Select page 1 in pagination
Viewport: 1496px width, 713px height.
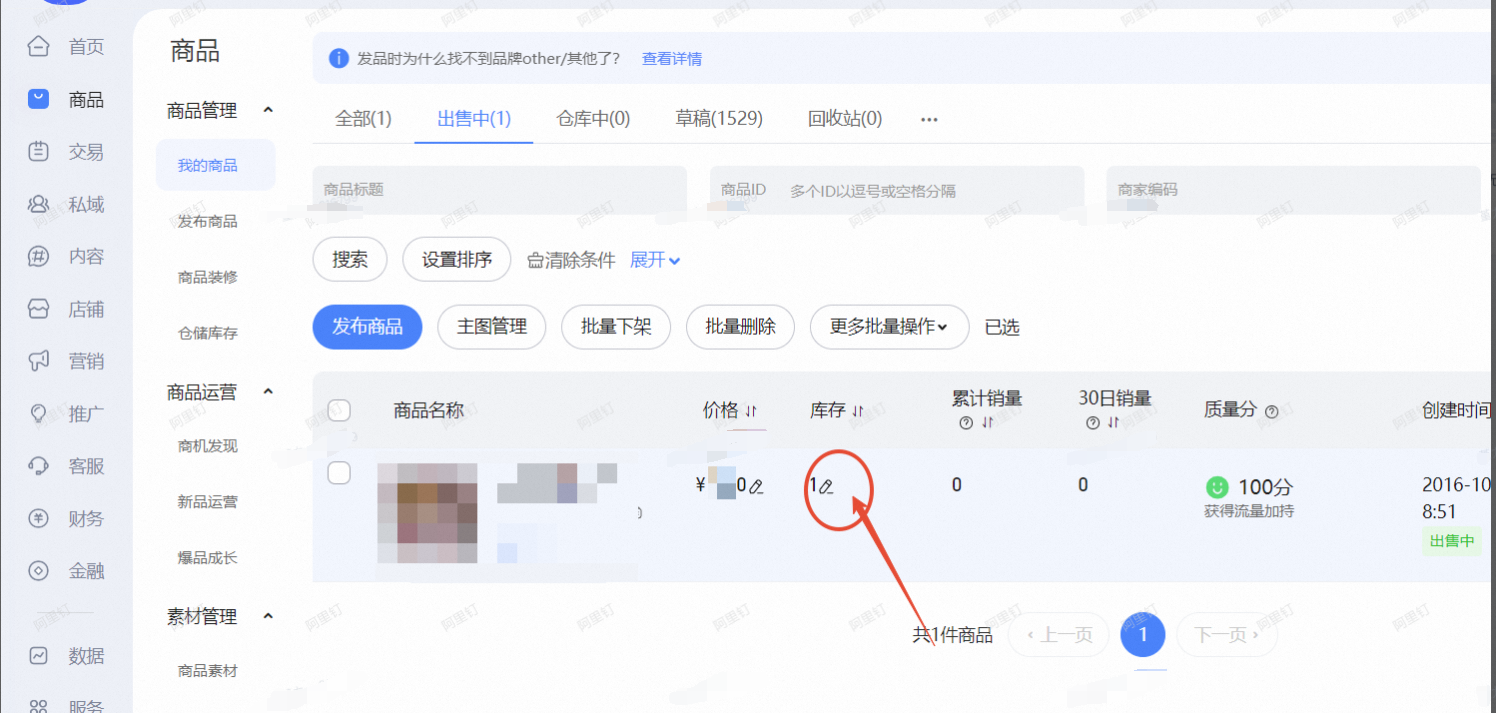pos(1143,634)
